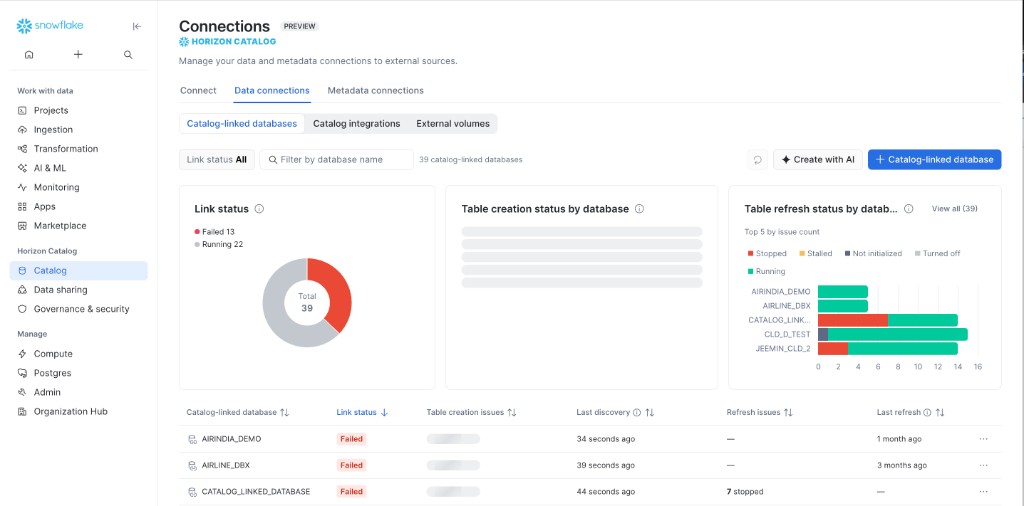Open Apps in the sidebar
1024x506 pixels.
pyautogui.click(x=78, y=206)
